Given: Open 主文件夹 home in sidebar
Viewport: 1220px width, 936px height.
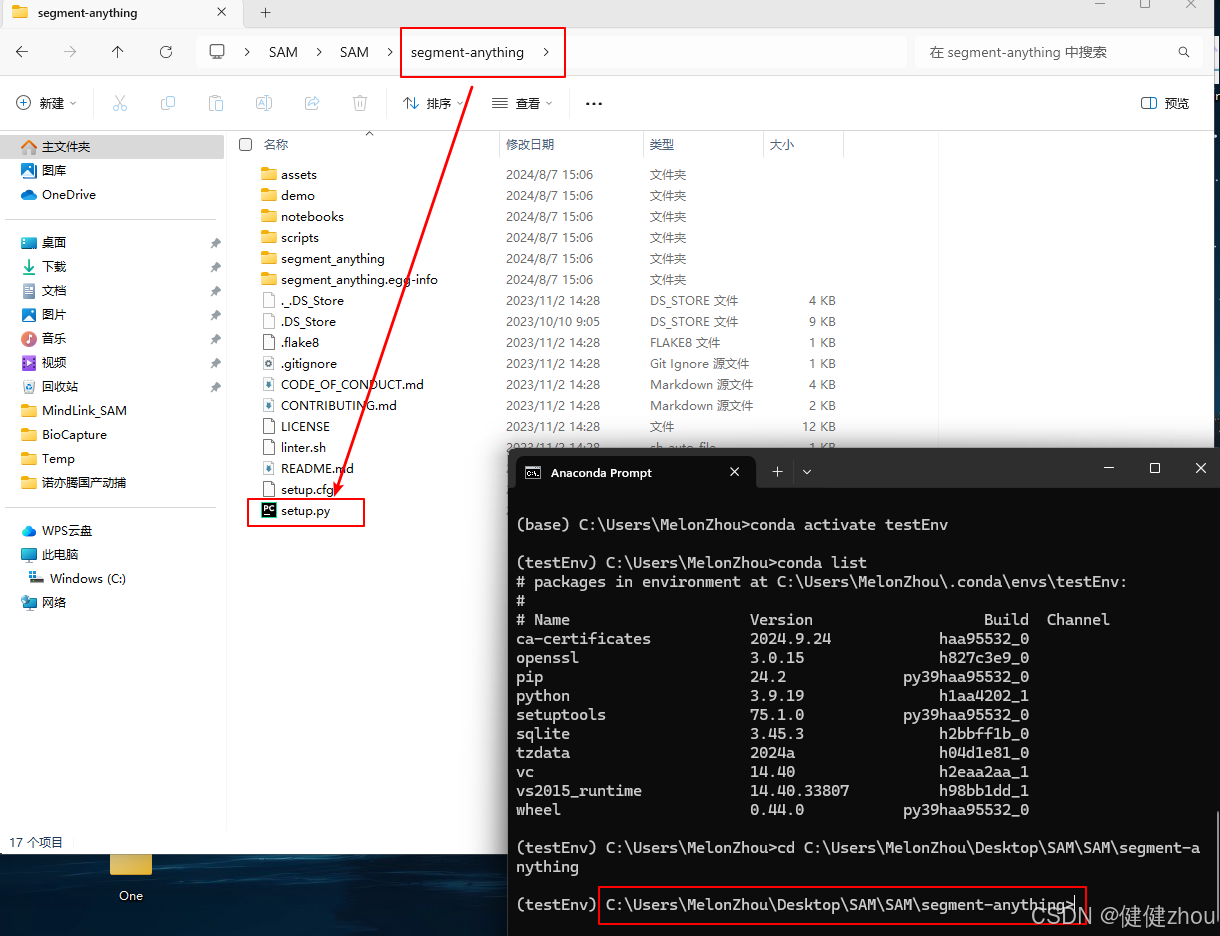Looking at the screenshot, I should 112,147.
